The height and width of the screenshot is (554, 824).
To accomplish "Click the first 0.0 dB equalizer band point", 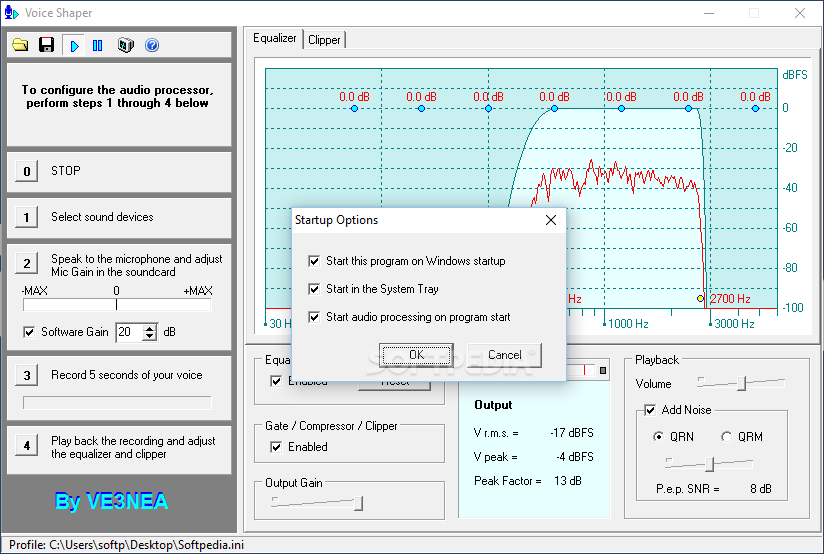I will [354, 109].
